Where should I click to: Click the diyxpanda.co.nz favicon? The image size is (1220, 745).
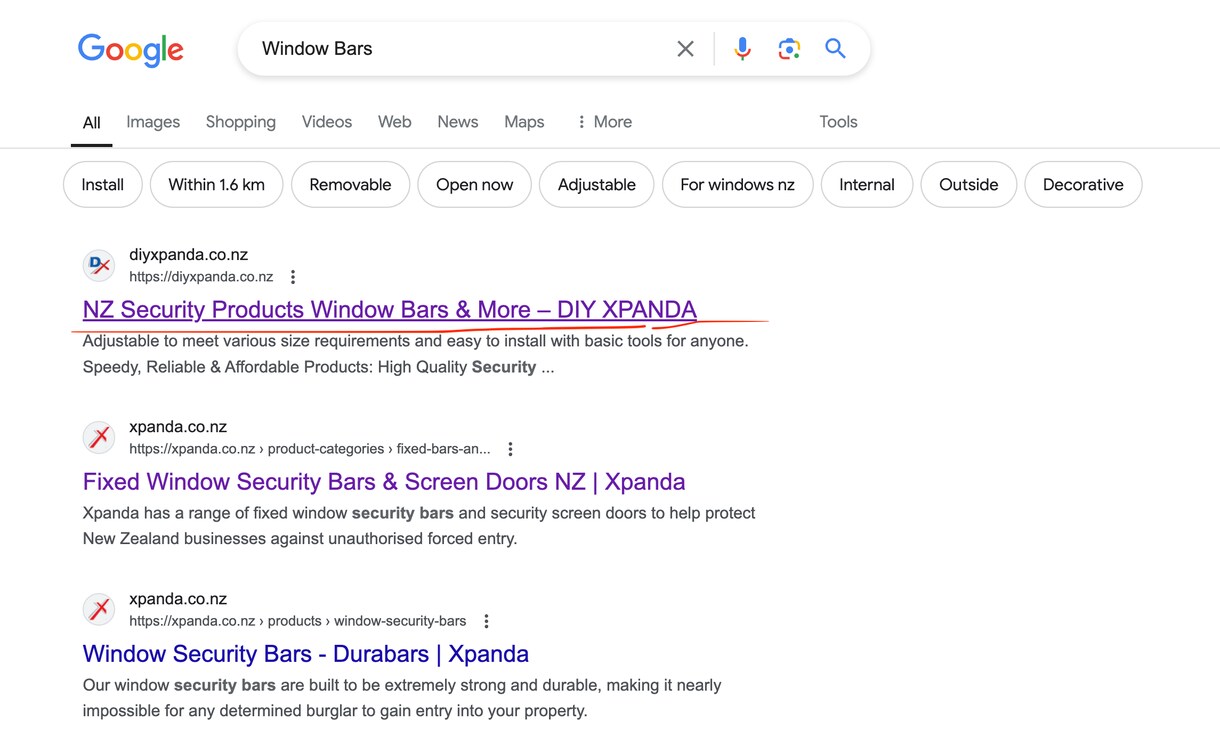[99, 266]
